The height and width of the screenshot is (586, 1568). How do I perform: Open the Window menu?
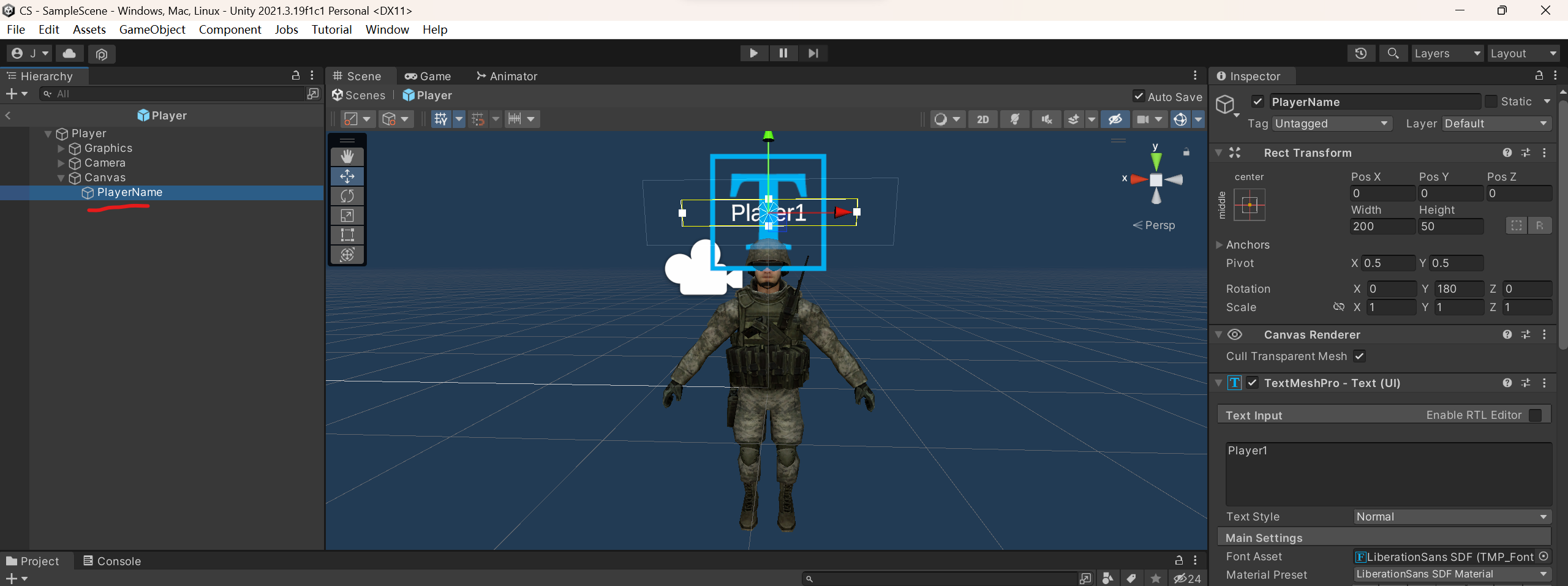point(387,29)
